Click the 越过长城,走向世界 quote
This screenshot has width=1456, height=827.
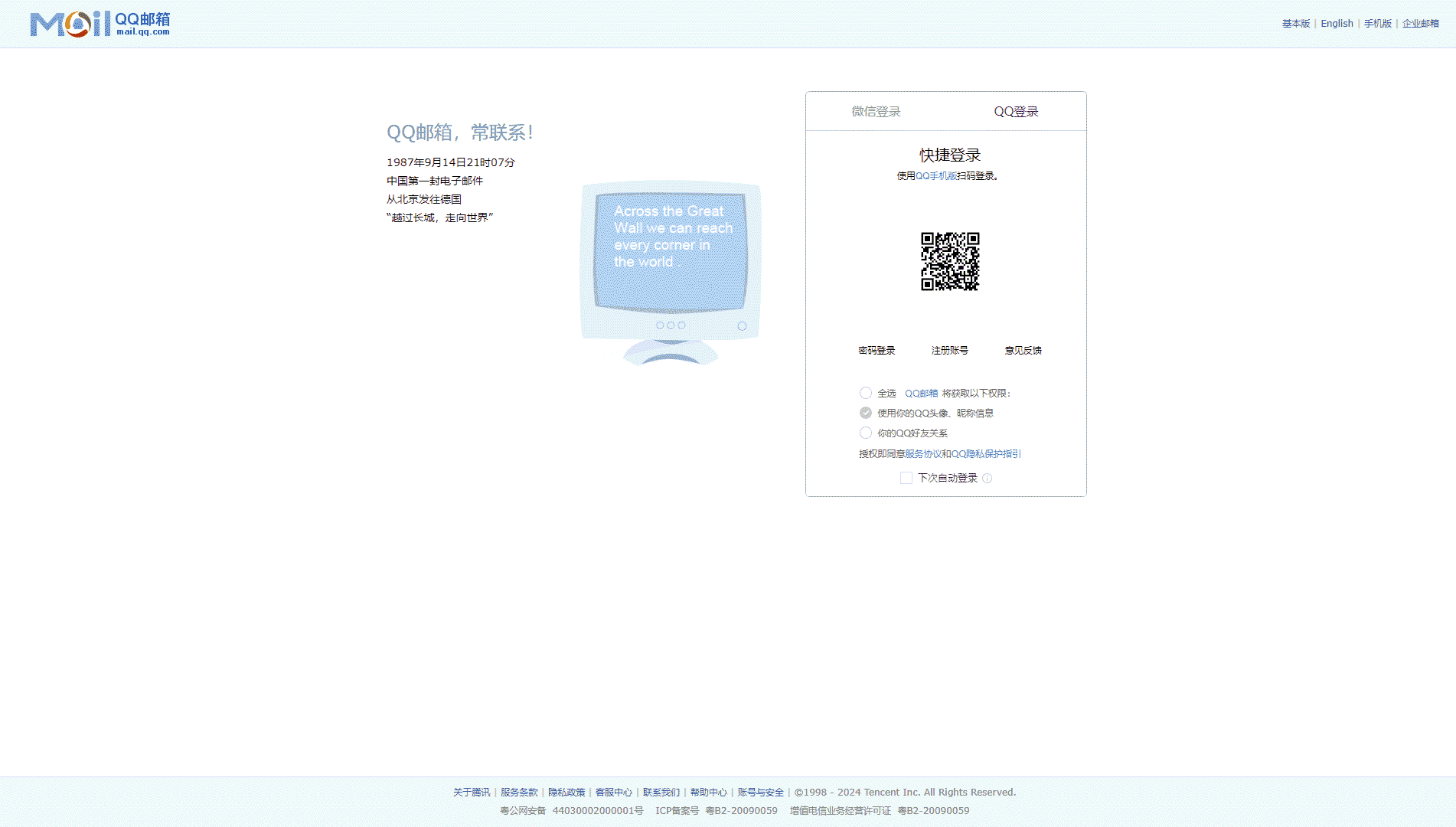(440, 217)
